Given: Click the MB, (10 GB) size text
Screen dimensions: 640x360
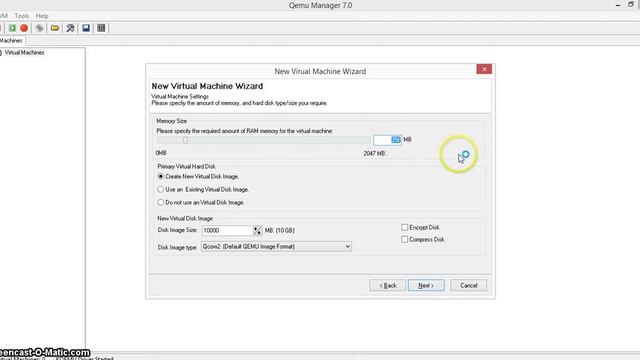Looking at the screenshot, I should pyautogui.click(x=280, y=231).
